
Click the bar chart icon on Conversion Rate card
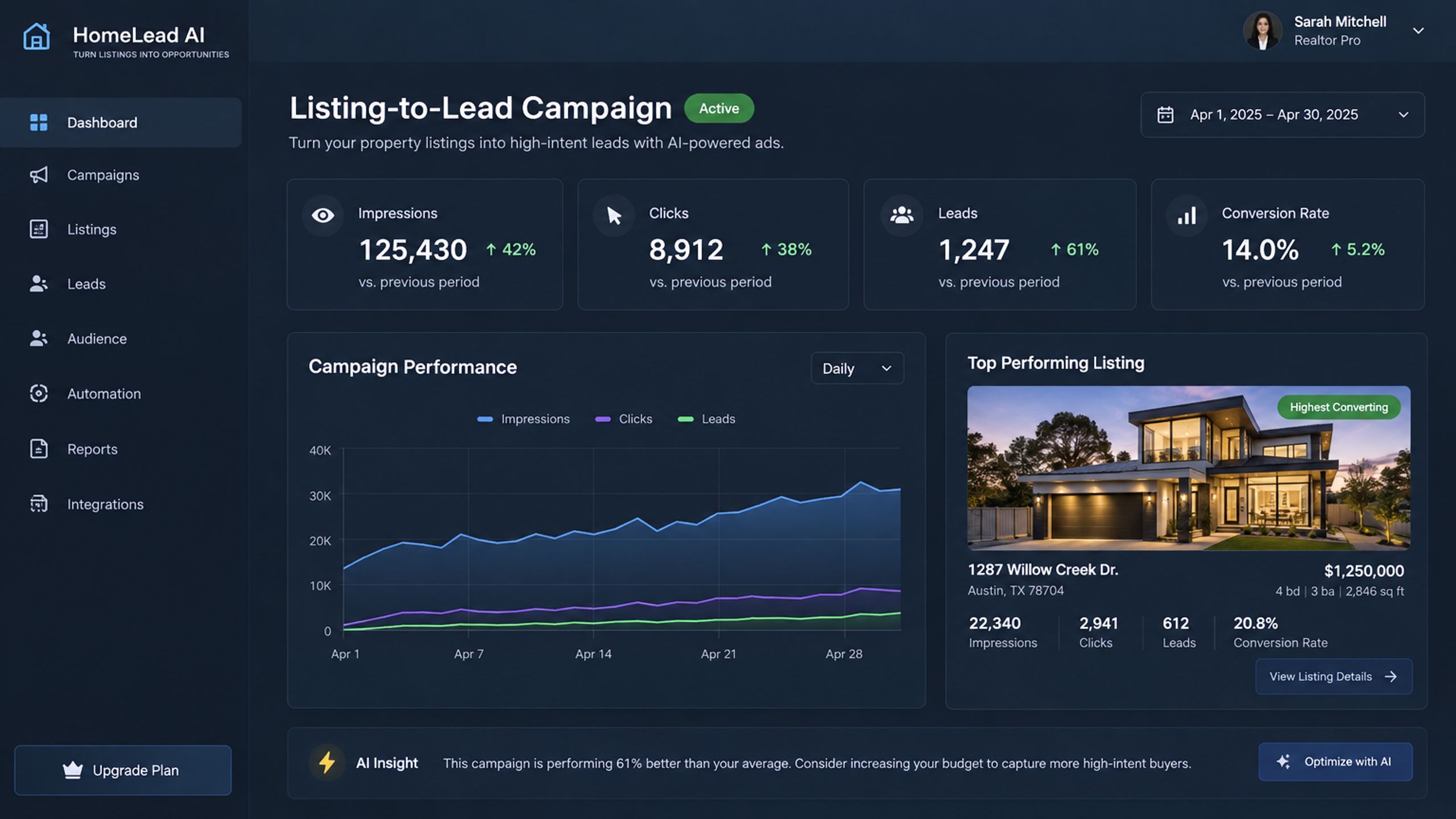(x=1186, y=216)
